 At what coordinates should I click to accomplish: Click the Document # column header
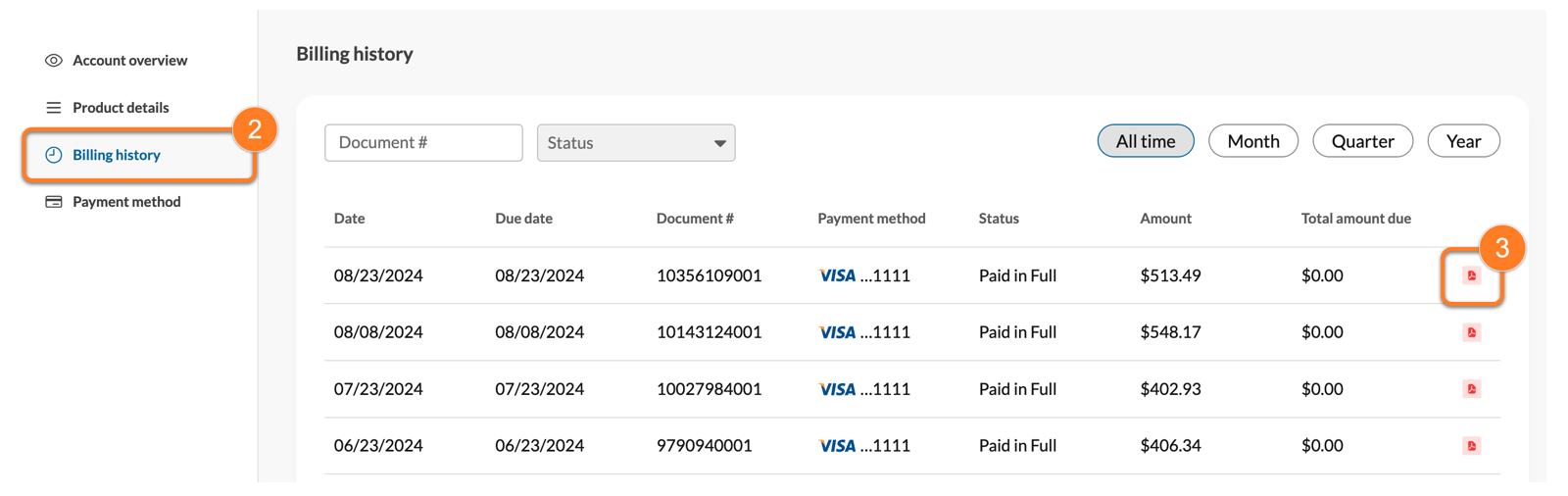pos(695,219)
